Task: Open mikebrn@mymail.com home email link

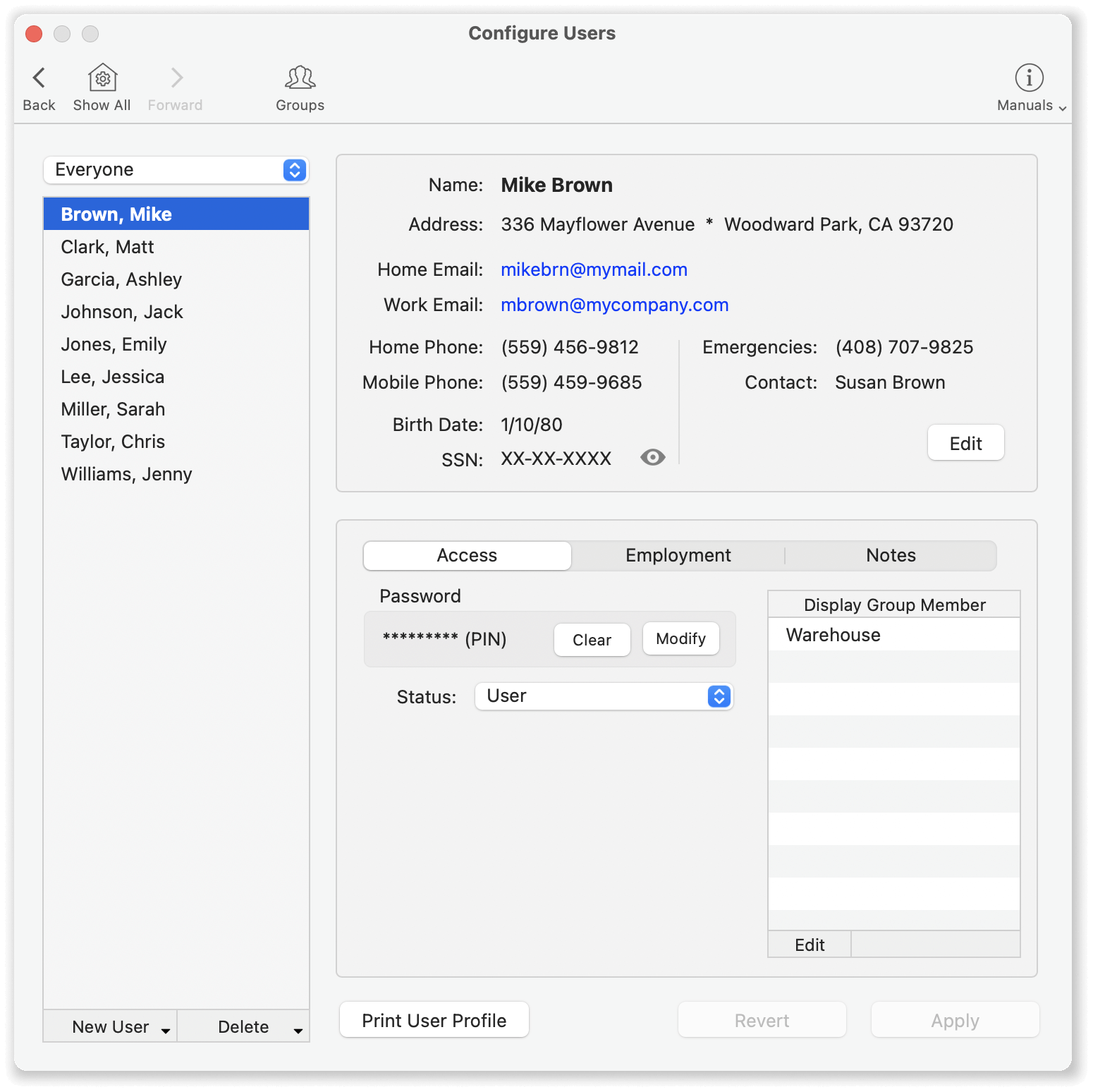Action: coord(594,269)
